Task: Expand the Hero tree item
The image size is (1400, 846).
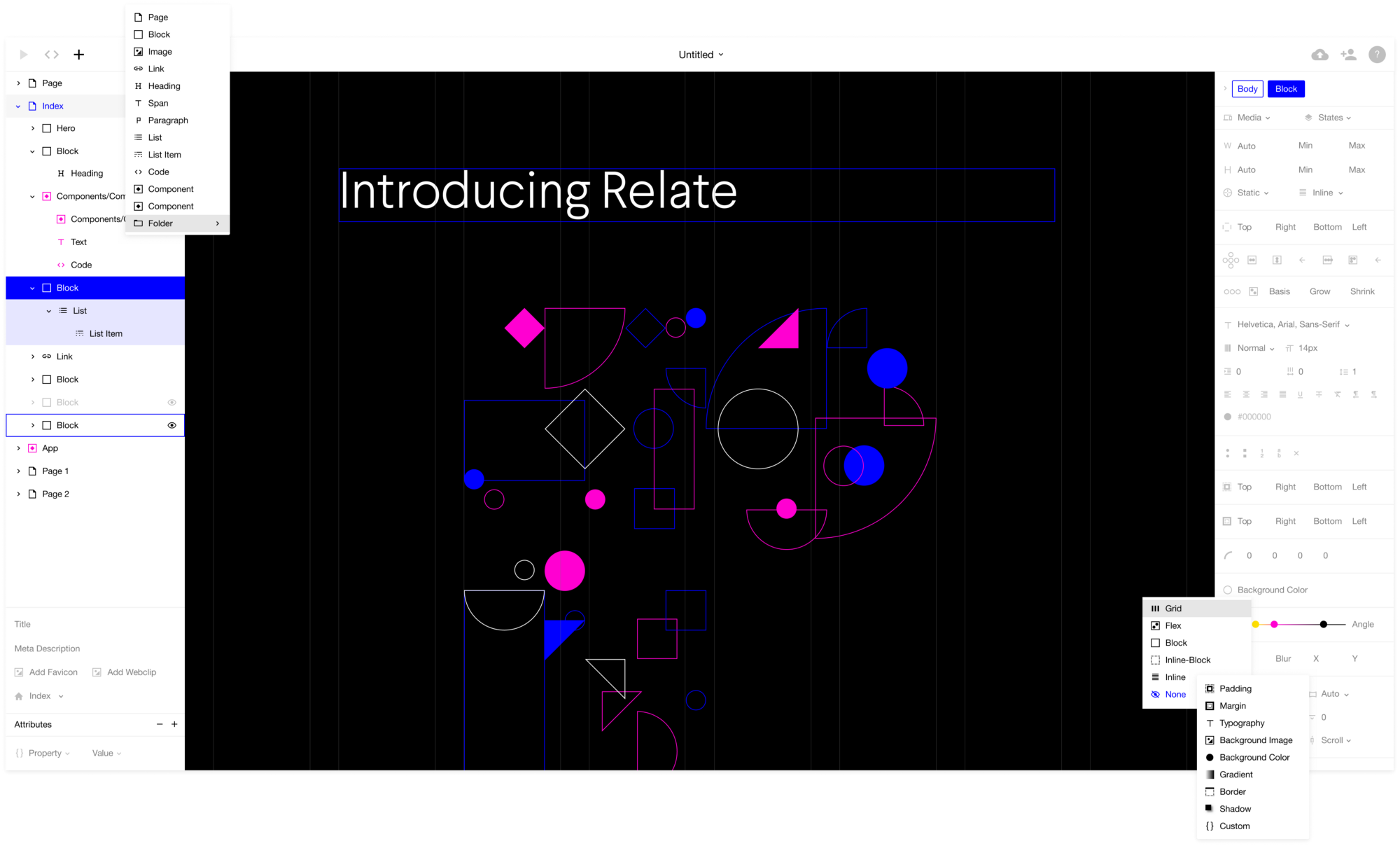Action: [x=33, y=128]
